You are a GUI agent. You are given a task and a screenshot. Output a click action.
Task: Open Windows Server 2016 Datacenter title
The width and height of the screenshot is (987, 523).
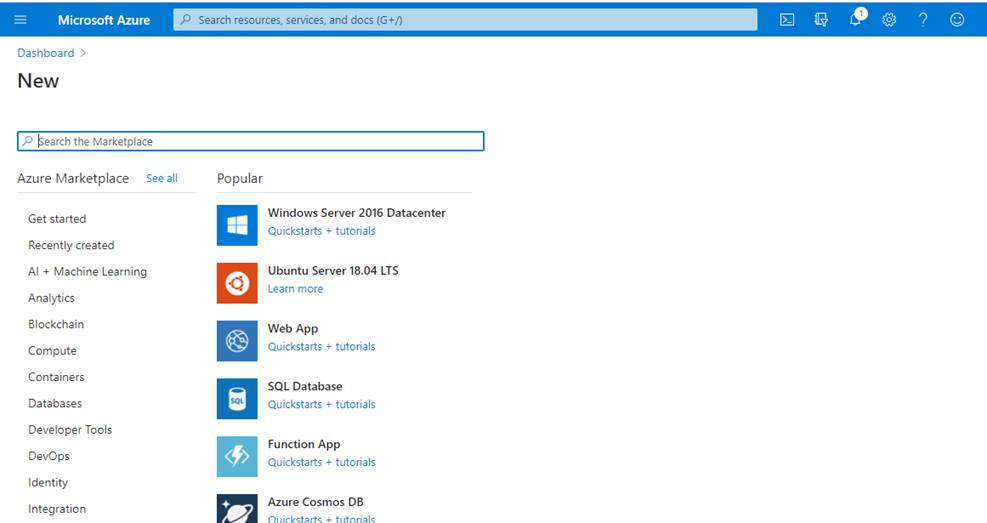[x=356, y=213]
